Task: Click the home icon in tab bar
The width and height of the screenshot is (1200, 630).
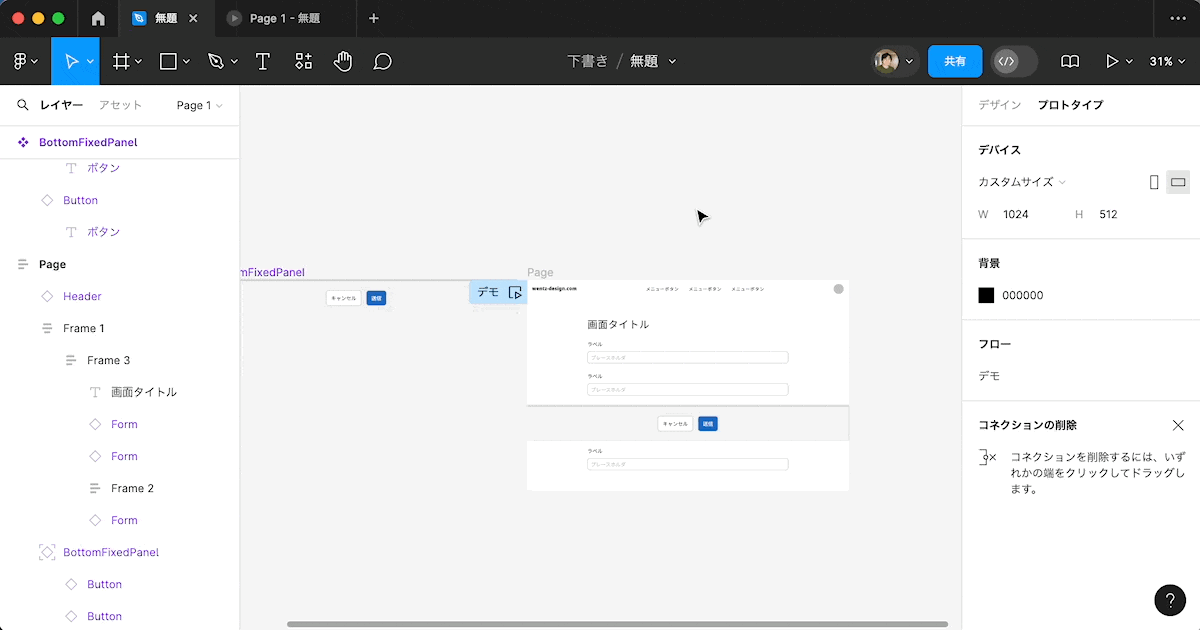Action: pyautogui.click(x=98, y=18)
